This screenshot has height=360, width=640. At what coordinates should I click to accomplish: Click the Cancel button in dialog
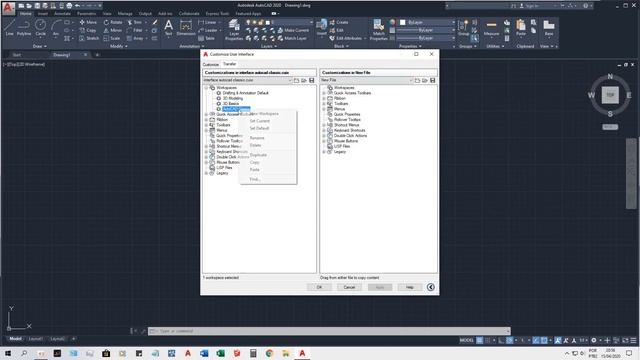click(349, 287)
